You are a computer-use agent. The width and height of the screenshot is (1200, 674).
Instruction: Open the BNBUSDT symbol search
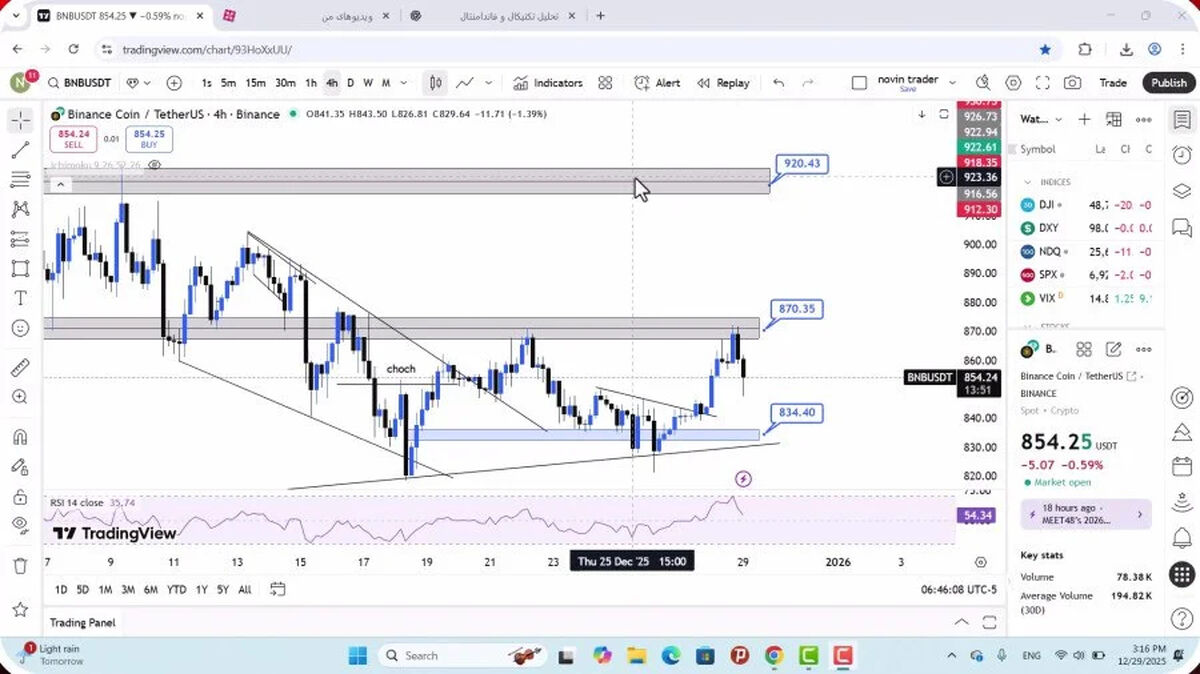81,83
